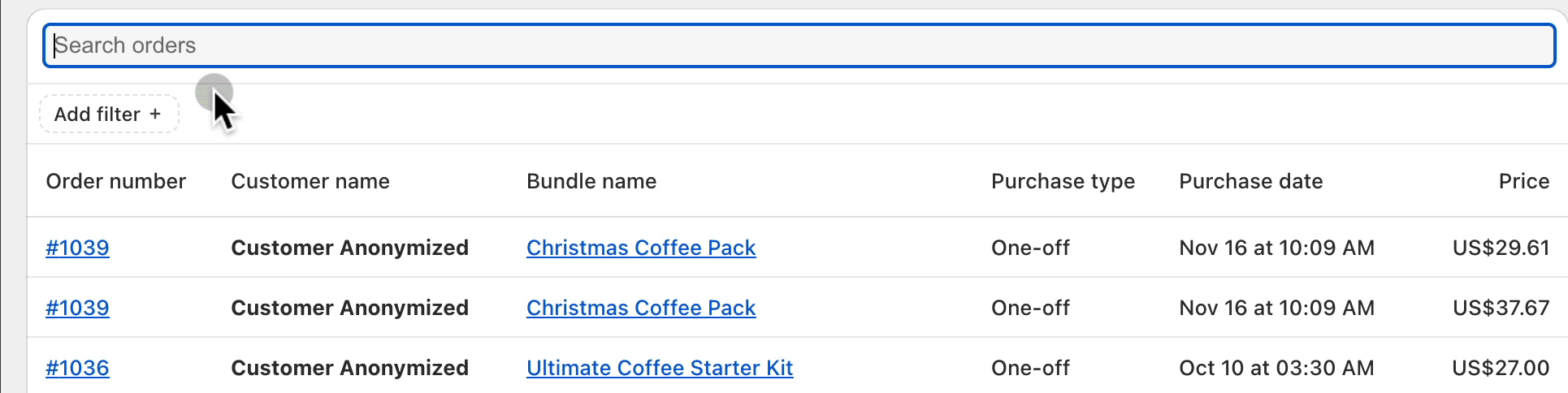Open Christmas Coffee Pack link in US$37.67 row
This screenshot has width=1568, height=393.
pyautogui.click(x=641, y=308)
